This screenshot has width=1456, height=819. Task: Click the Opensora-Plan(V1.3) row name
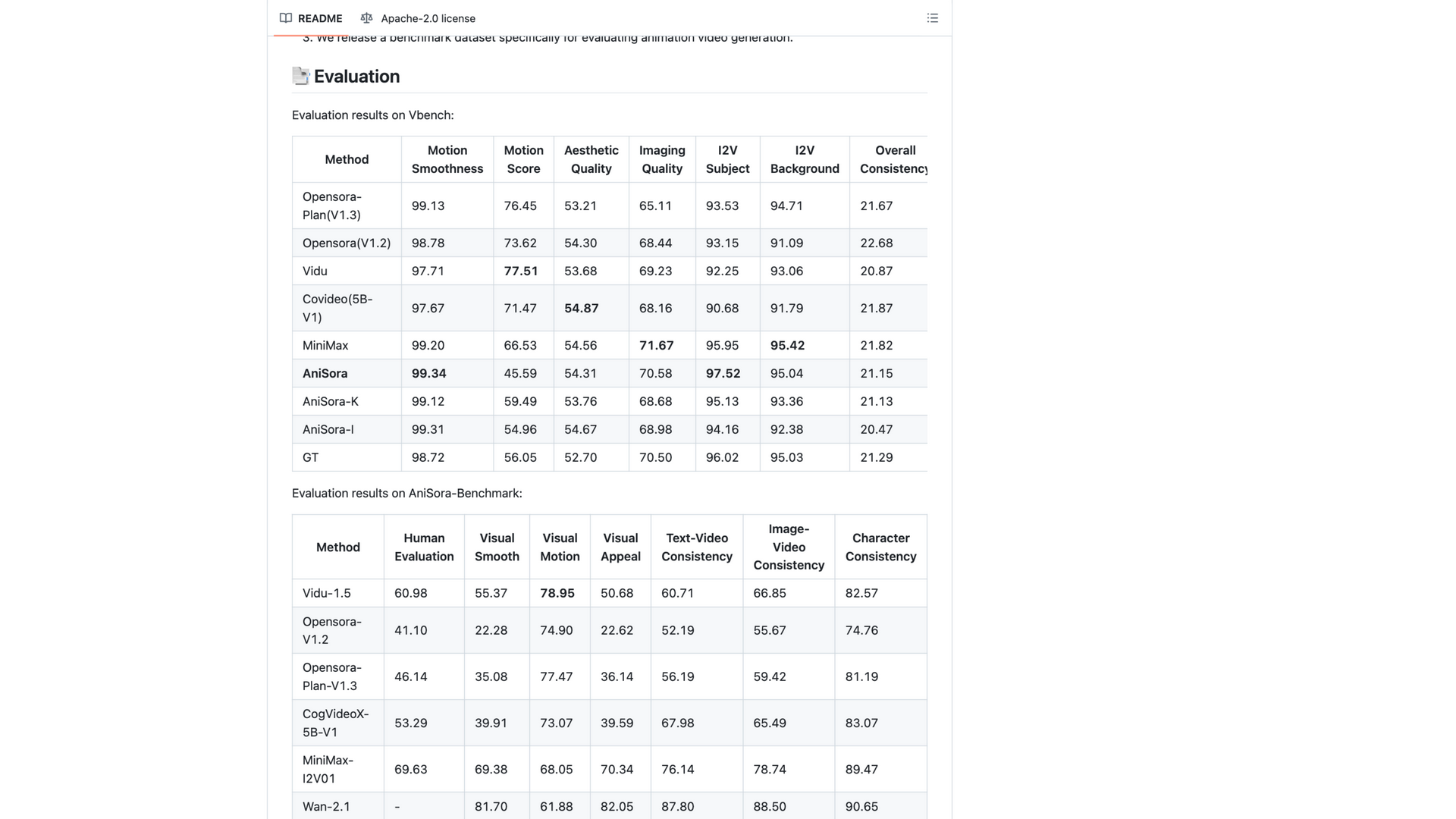(x=332, y=206)
